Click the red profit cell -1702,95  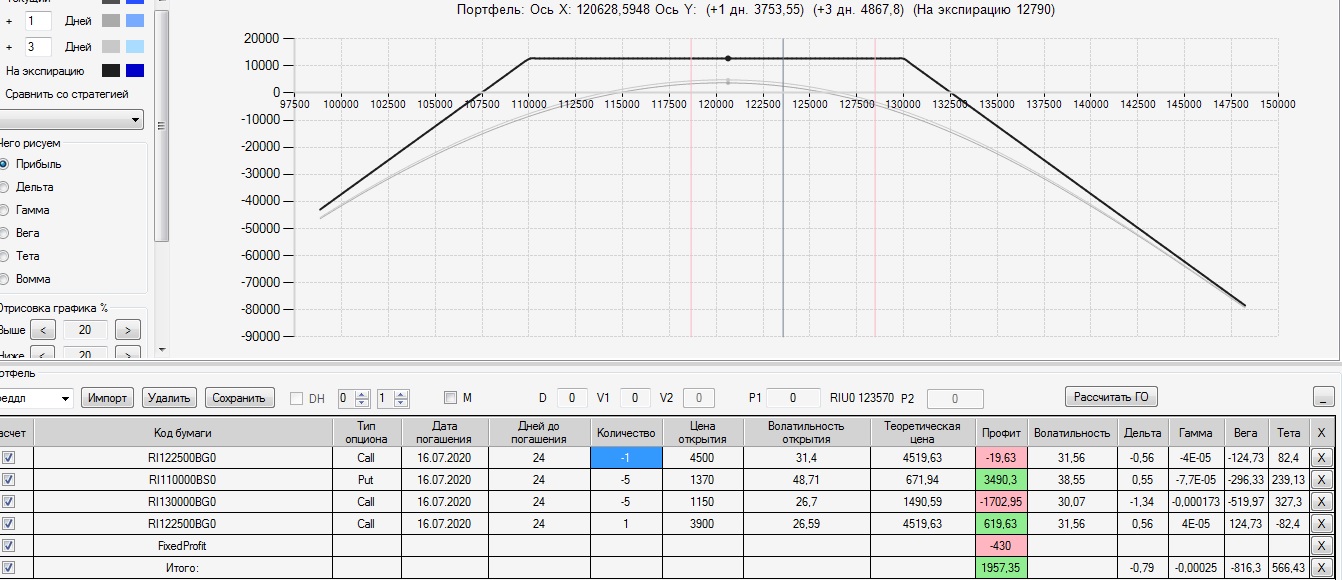point(1001,501)
